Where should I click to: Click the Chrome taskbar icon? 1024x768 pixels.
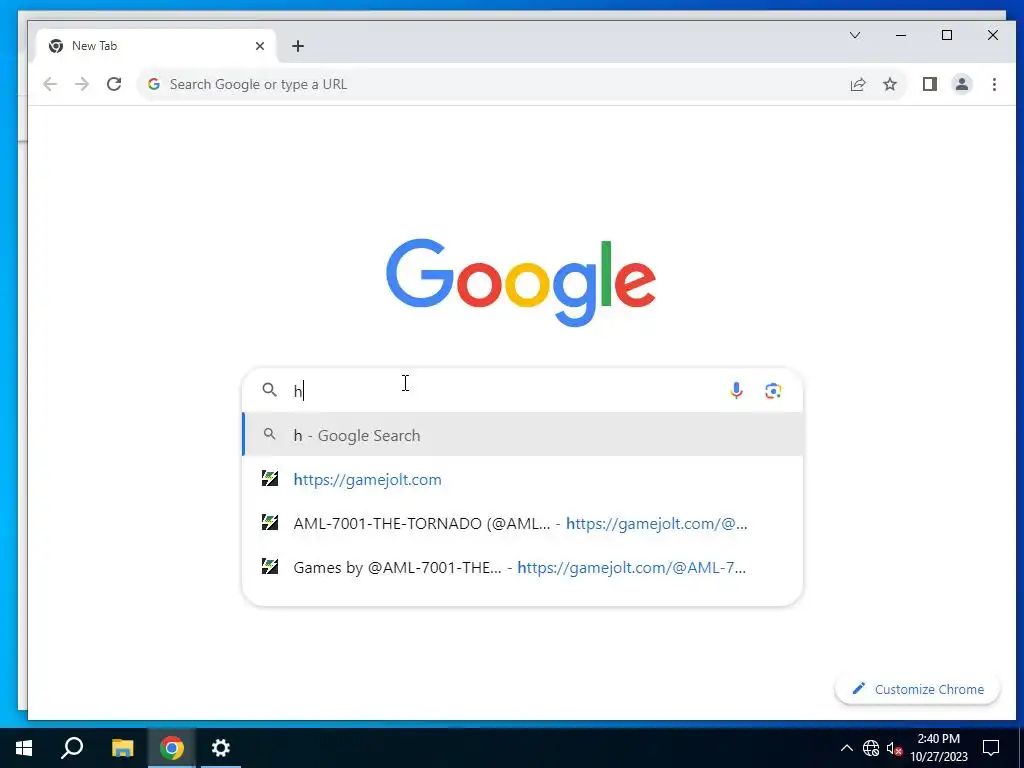click(171, 748)
